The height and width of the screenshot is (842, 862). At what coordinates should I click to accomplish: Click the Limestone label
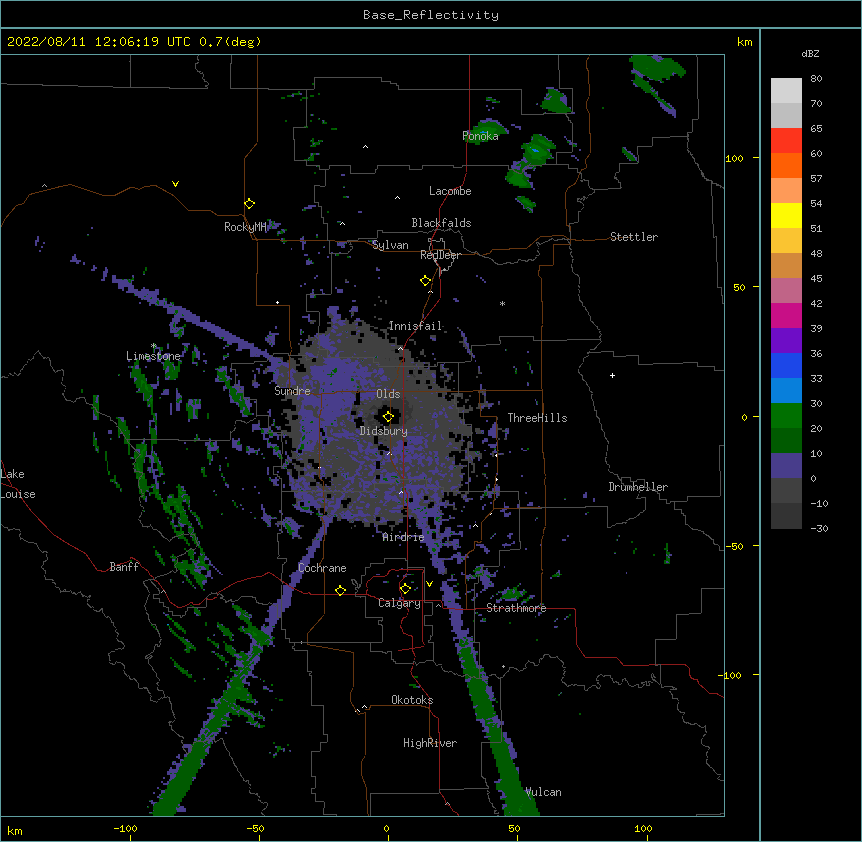tap(153, 356)
